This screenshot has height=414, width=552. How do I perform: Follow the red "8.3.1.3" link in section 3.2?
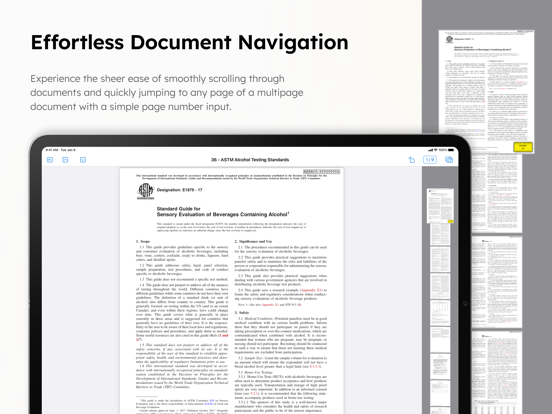click(x=315, y=366)
